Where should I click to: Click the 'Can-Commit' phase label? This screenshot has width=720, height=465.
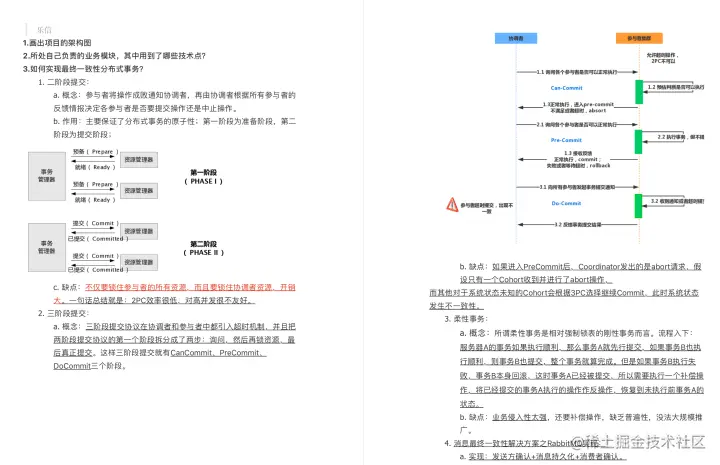click(566, 88)
